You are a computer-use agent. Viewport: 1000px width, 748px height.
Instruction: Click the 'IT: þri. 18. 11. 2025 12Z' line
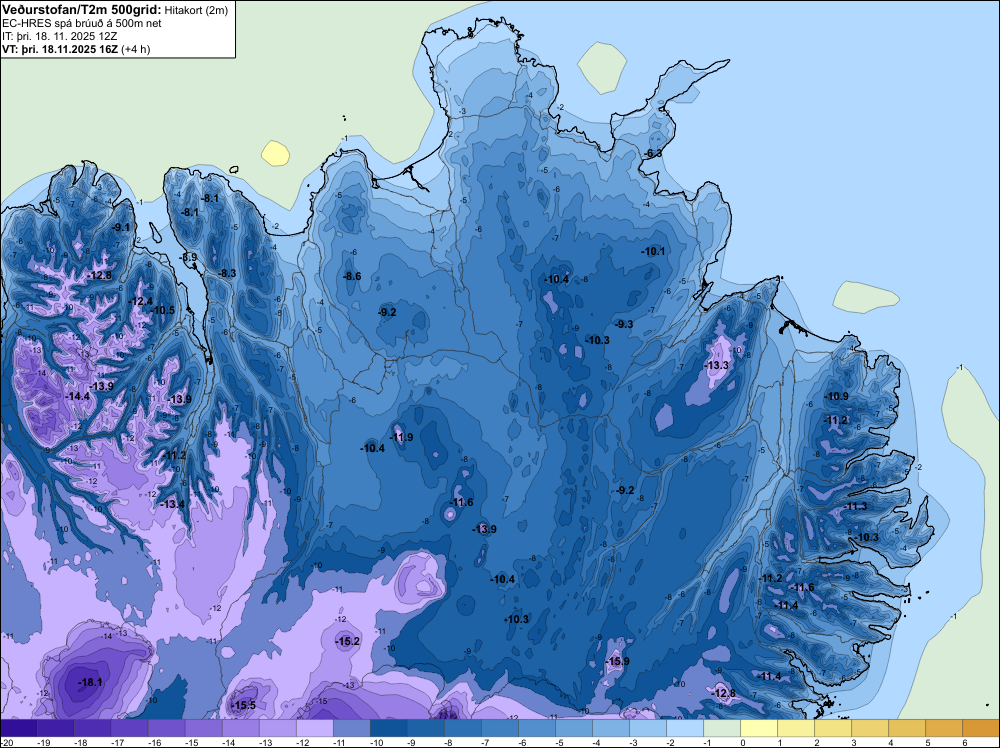click(59, 36)
